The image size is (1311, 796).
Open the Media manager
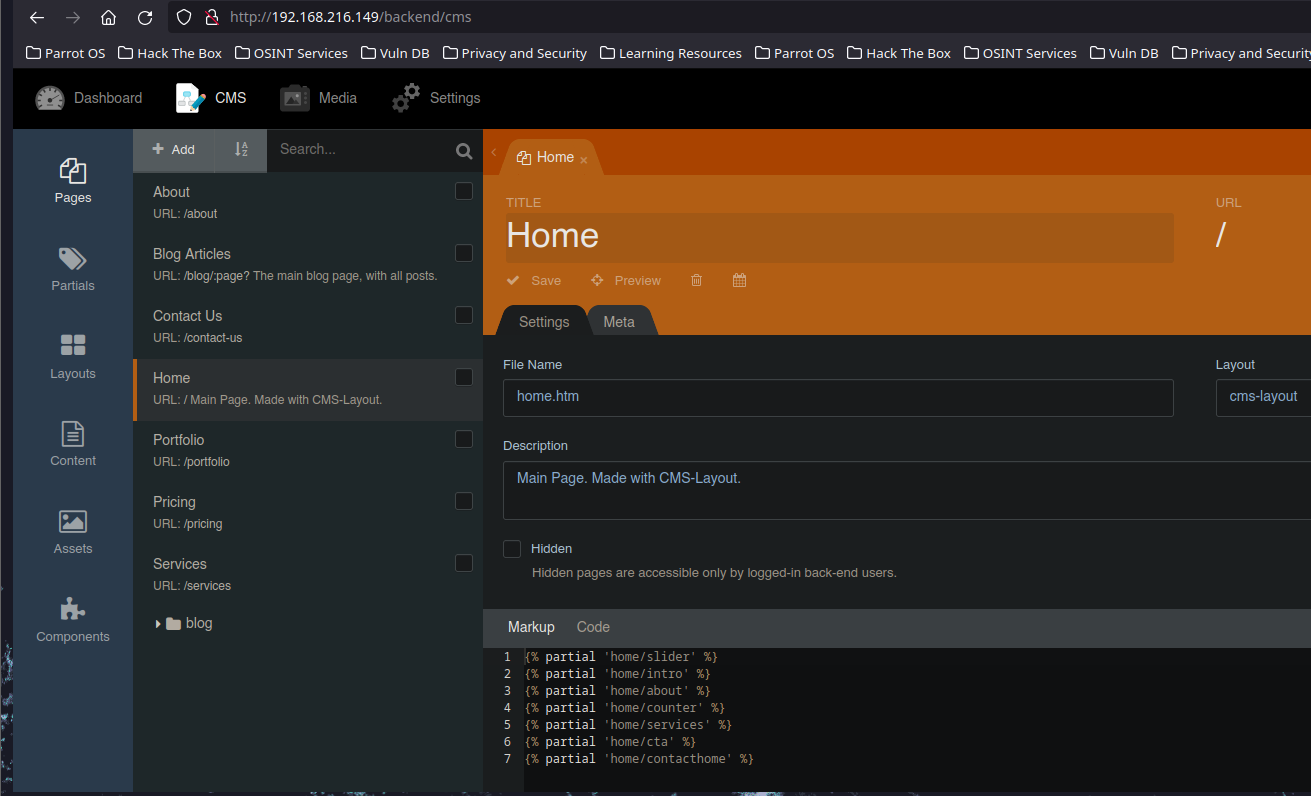click(x=319, y=98)
